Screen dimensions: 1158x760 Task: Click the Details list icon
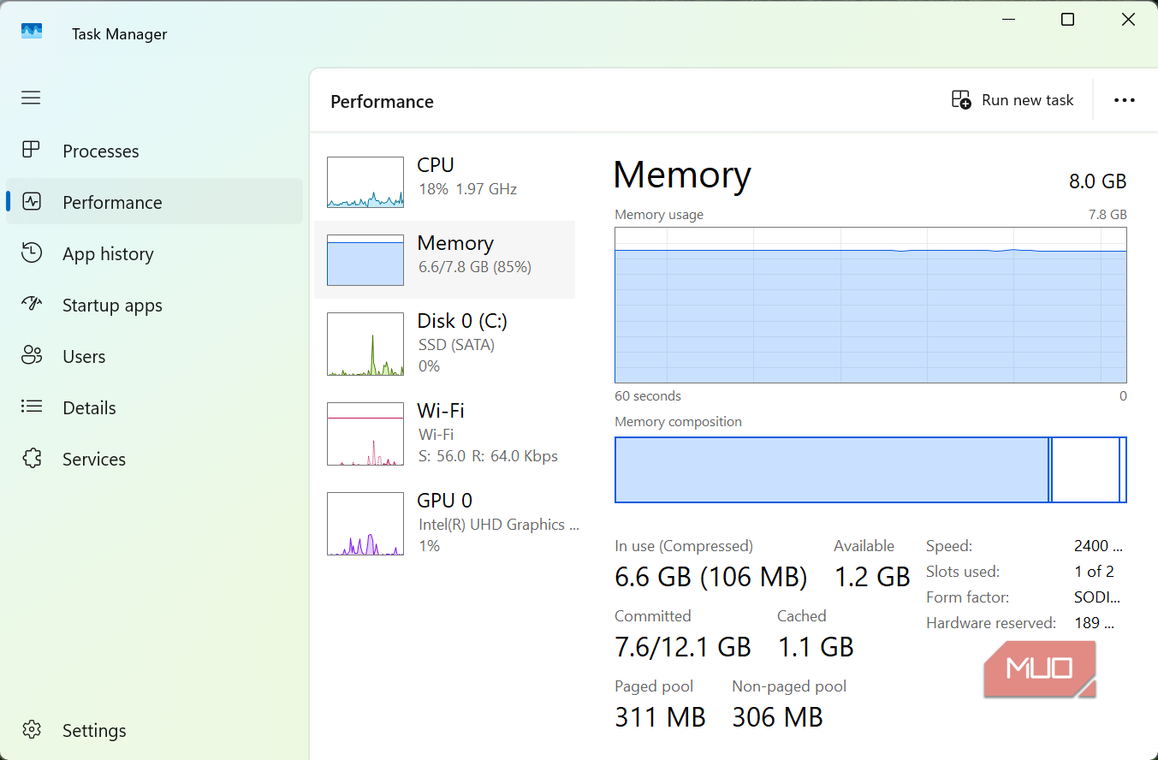31,406
